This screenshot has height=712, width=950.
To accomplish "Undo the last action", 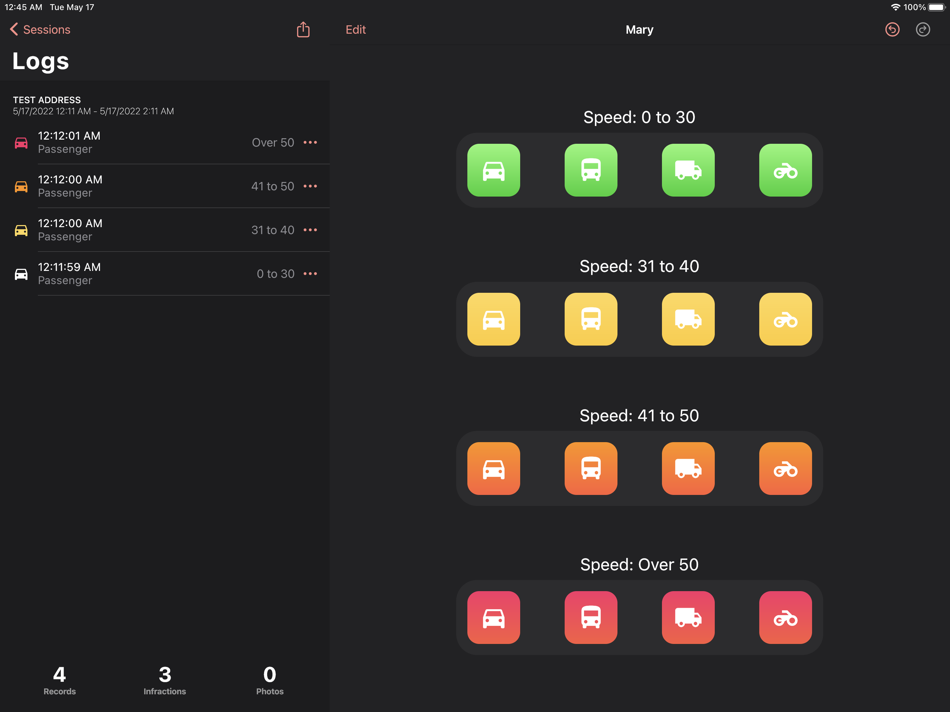I will pyautogui.click(x=892, y=29).
